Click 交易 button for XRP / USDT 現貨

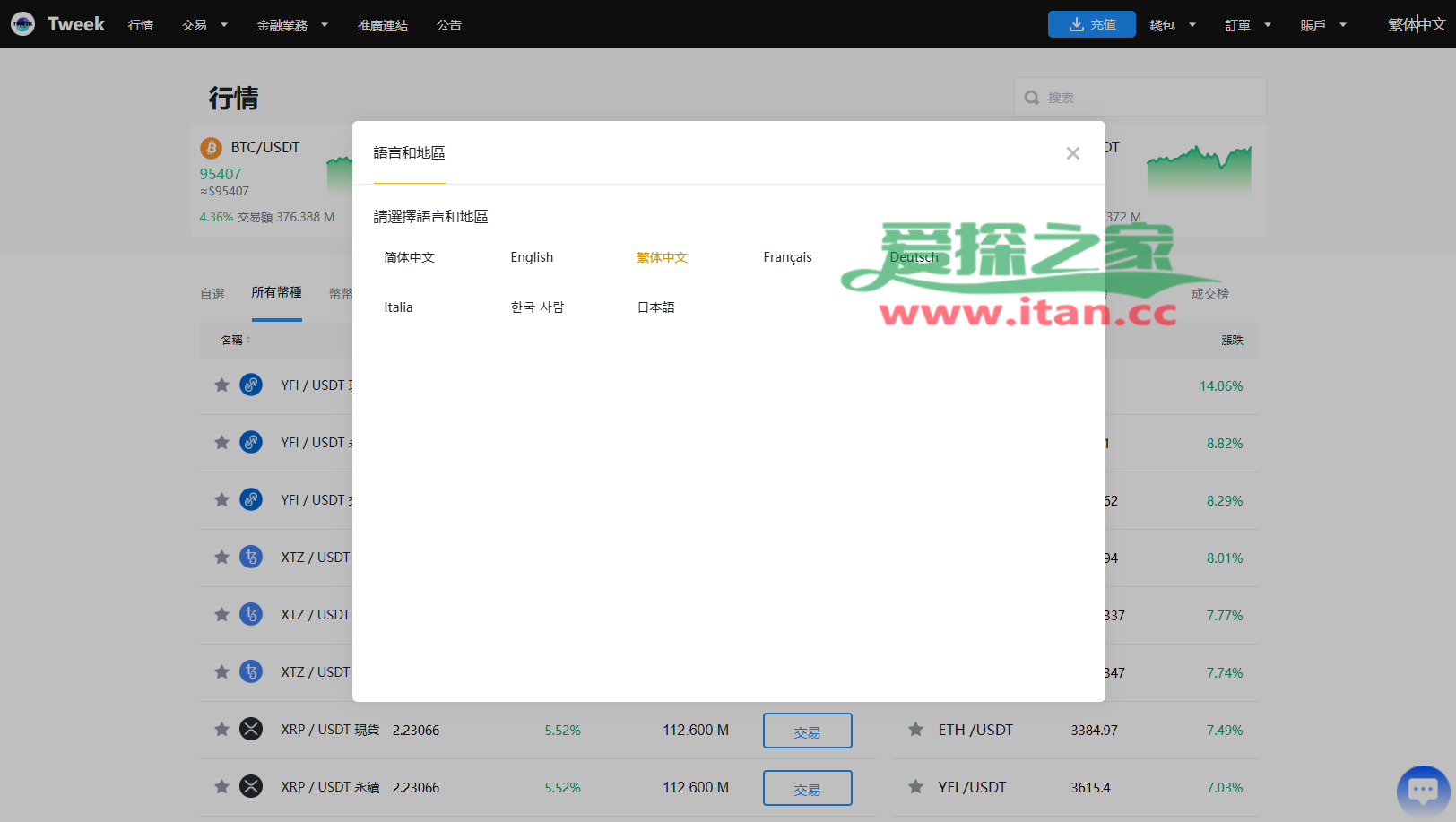[x=807, y=731]
